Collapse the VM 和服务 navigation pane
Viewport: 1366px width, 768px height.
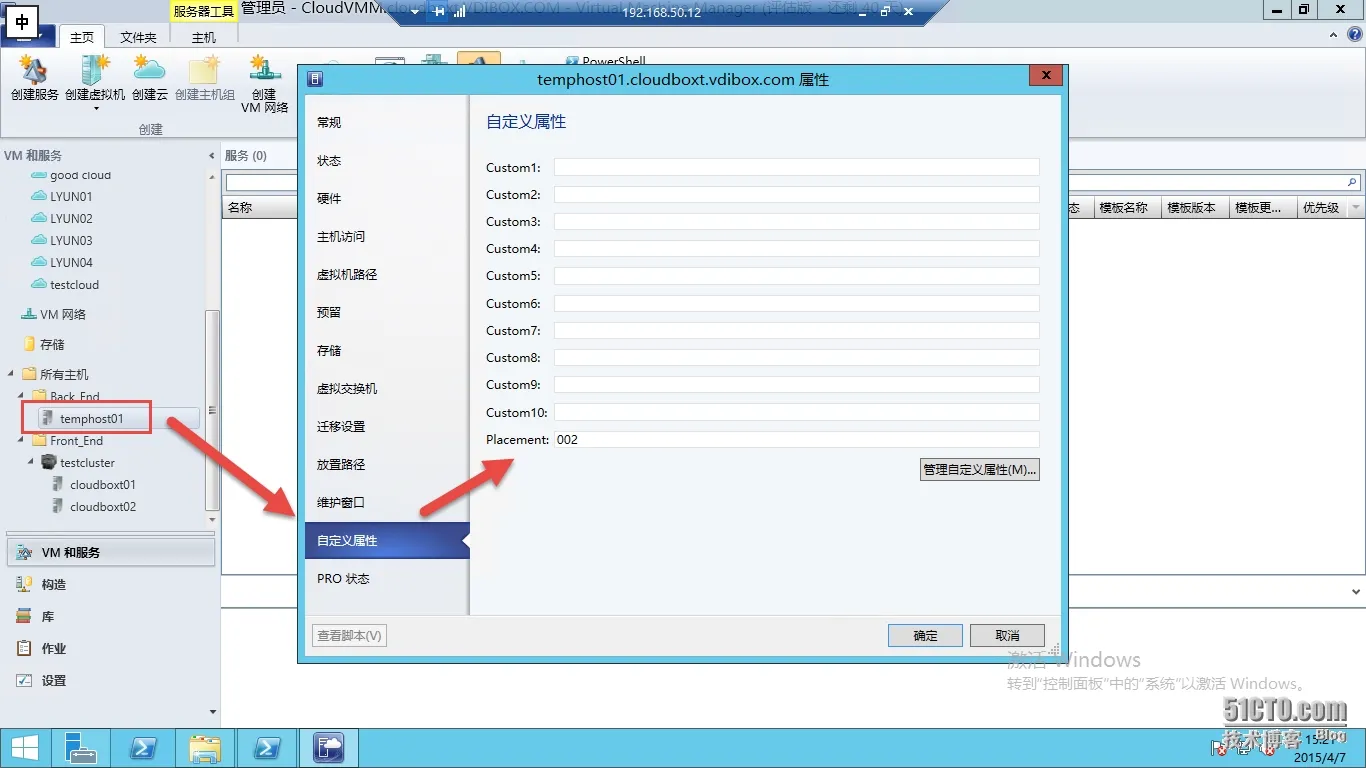[x=211, y=156]
